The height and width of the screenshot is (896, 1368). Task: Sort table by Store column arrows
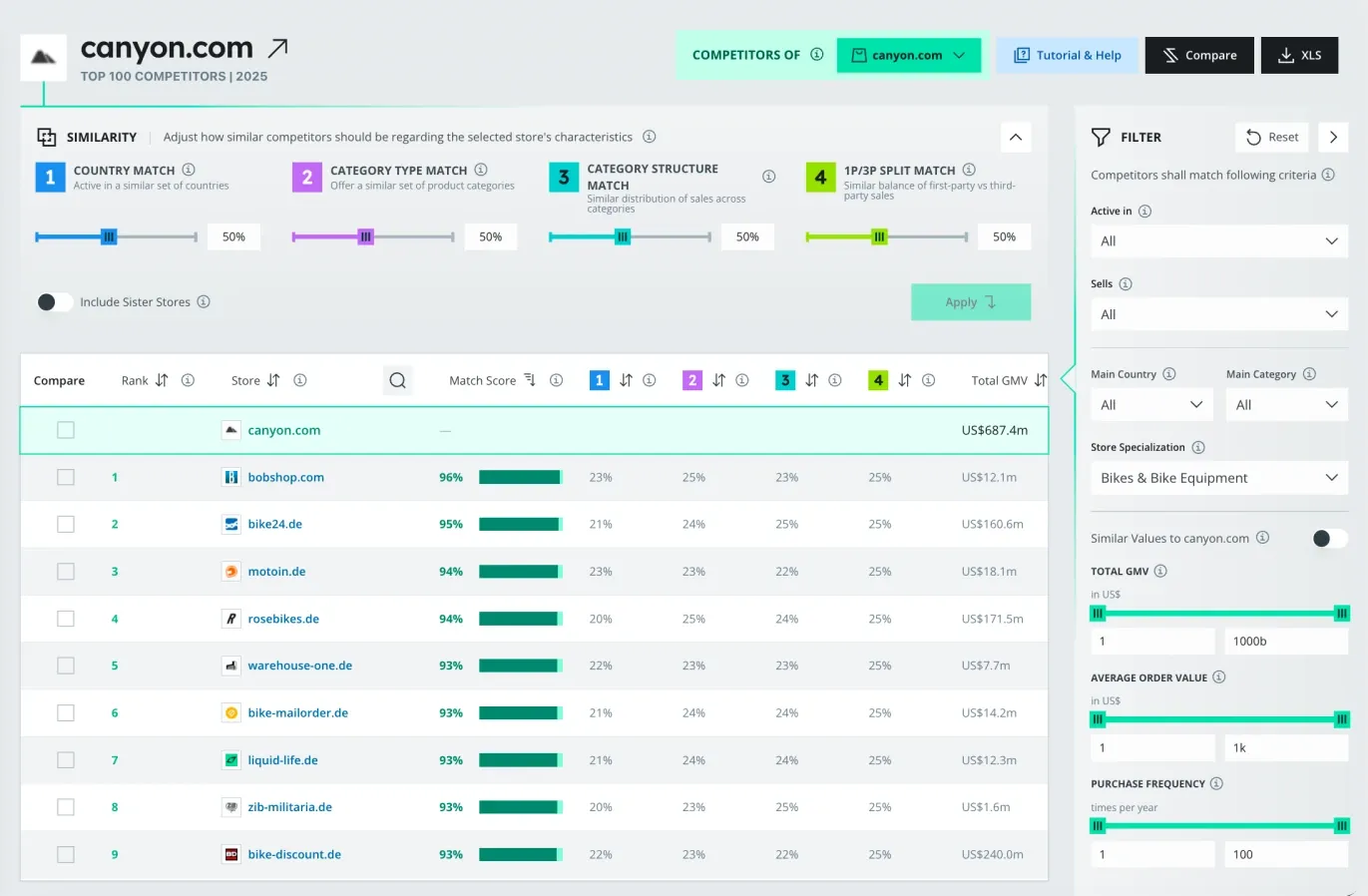[273, 380]
